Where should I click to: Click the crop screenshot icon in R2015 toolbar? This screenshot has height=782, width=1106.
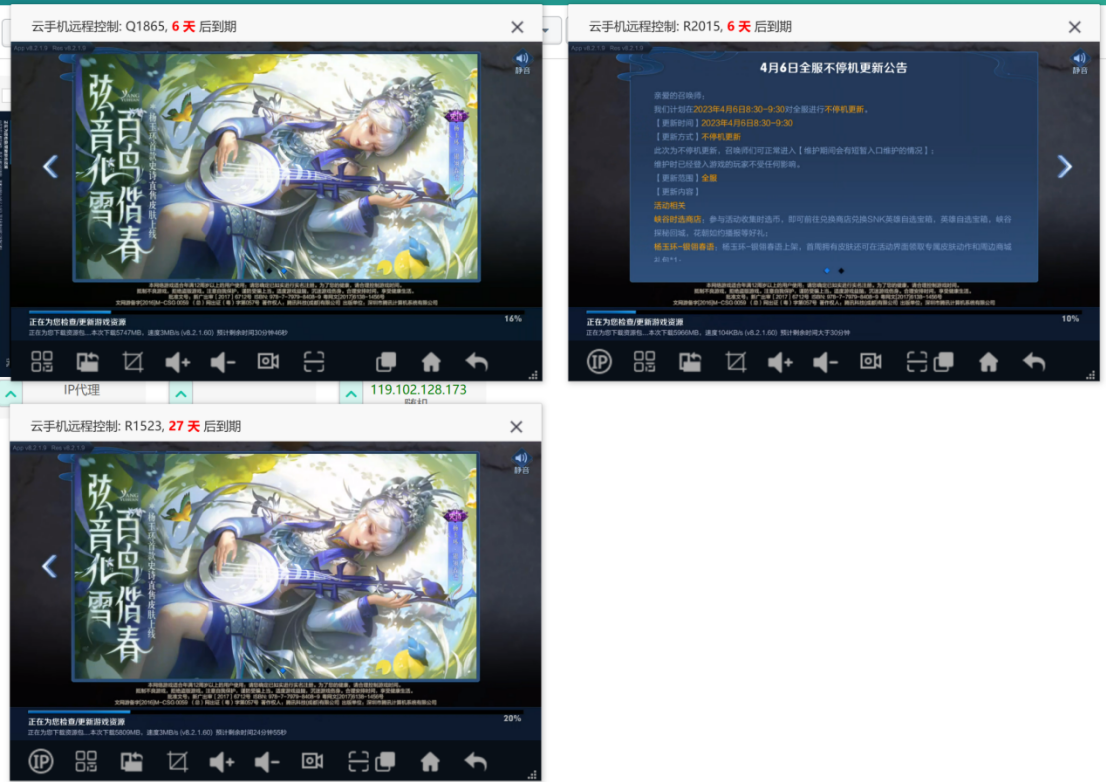click(x=735, y=361)
